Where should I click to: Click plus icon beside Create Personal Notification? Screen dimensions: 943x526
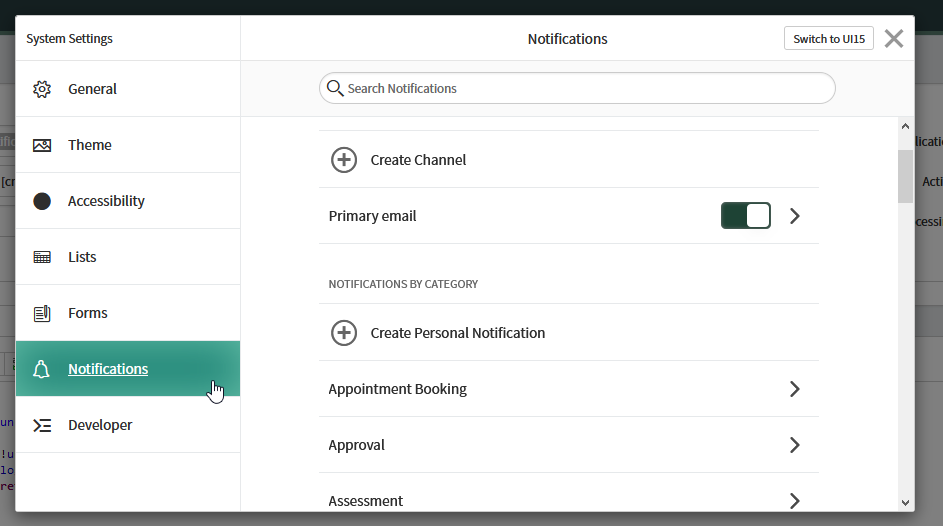[344, 333]
